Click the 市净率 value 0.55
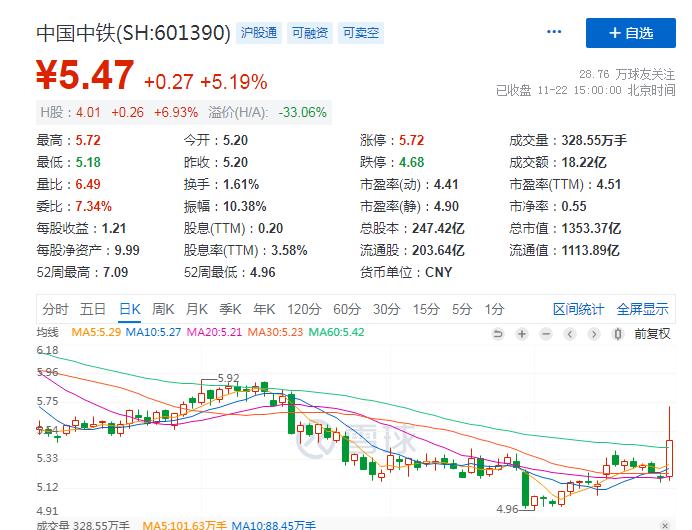This screenshot has height=530, width=692. click(x=574, y=207)
